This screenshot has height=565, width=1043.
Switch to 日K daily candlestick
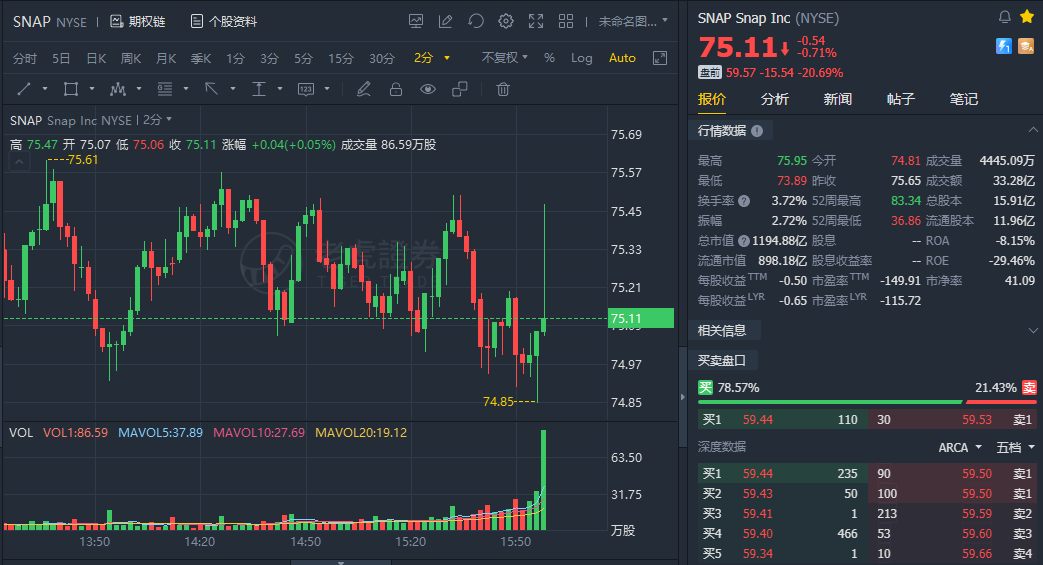[x=96, y=59]
